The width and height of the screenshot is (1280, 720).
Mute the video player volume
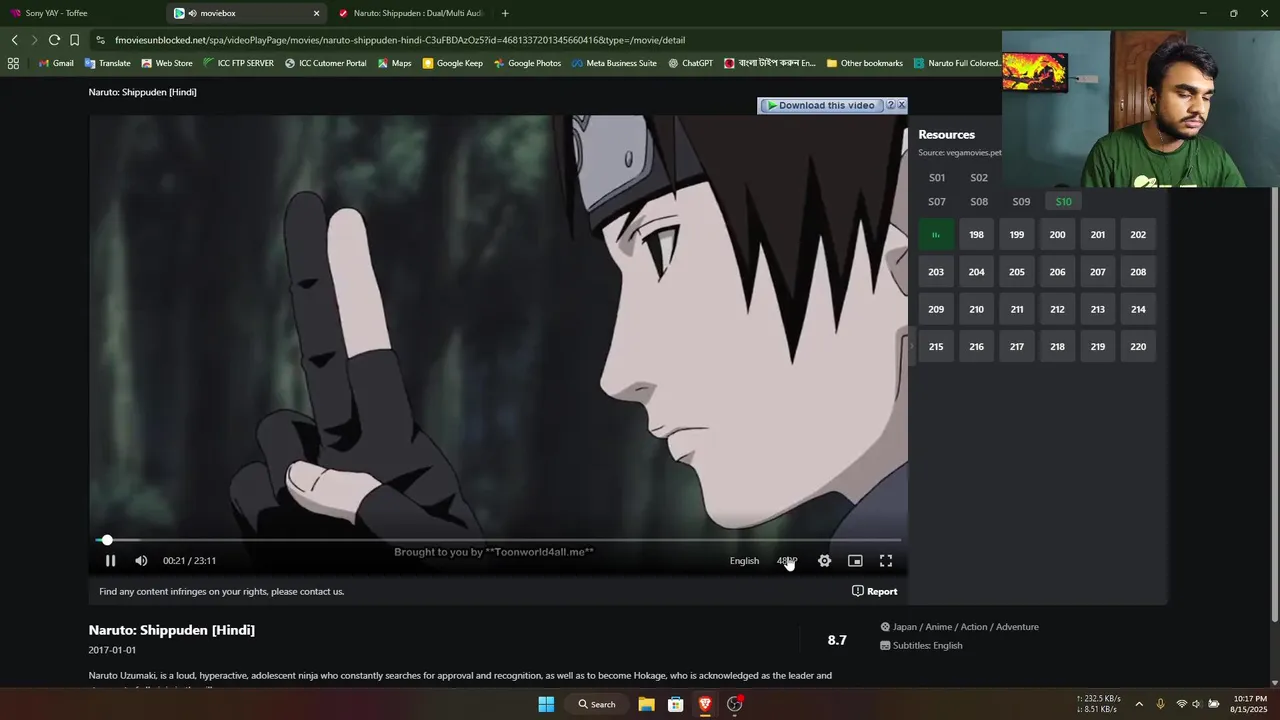(x=141, y=561)
